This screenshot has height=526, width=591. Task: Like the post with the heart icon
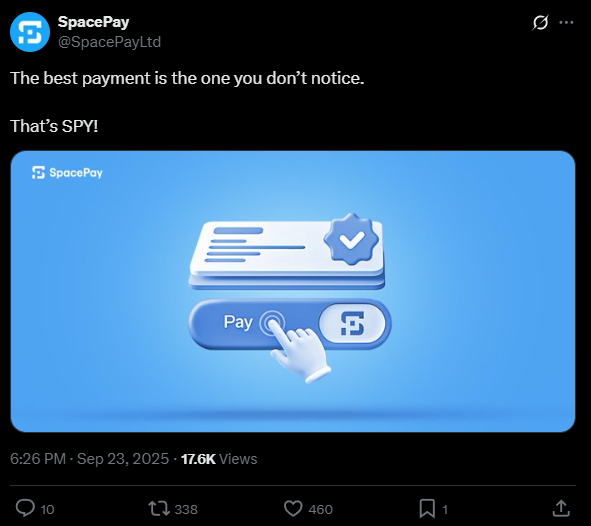pyautogui.click(x=293, y=508)
